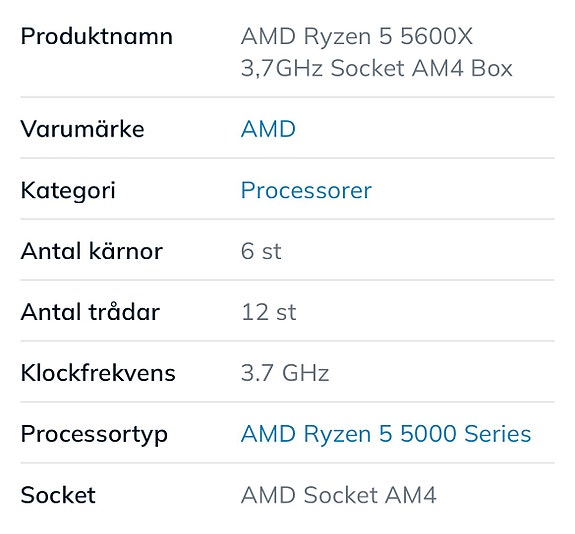Click the AMD Socket AM4 value
The image size is (575, 534).
click(338, 495)
